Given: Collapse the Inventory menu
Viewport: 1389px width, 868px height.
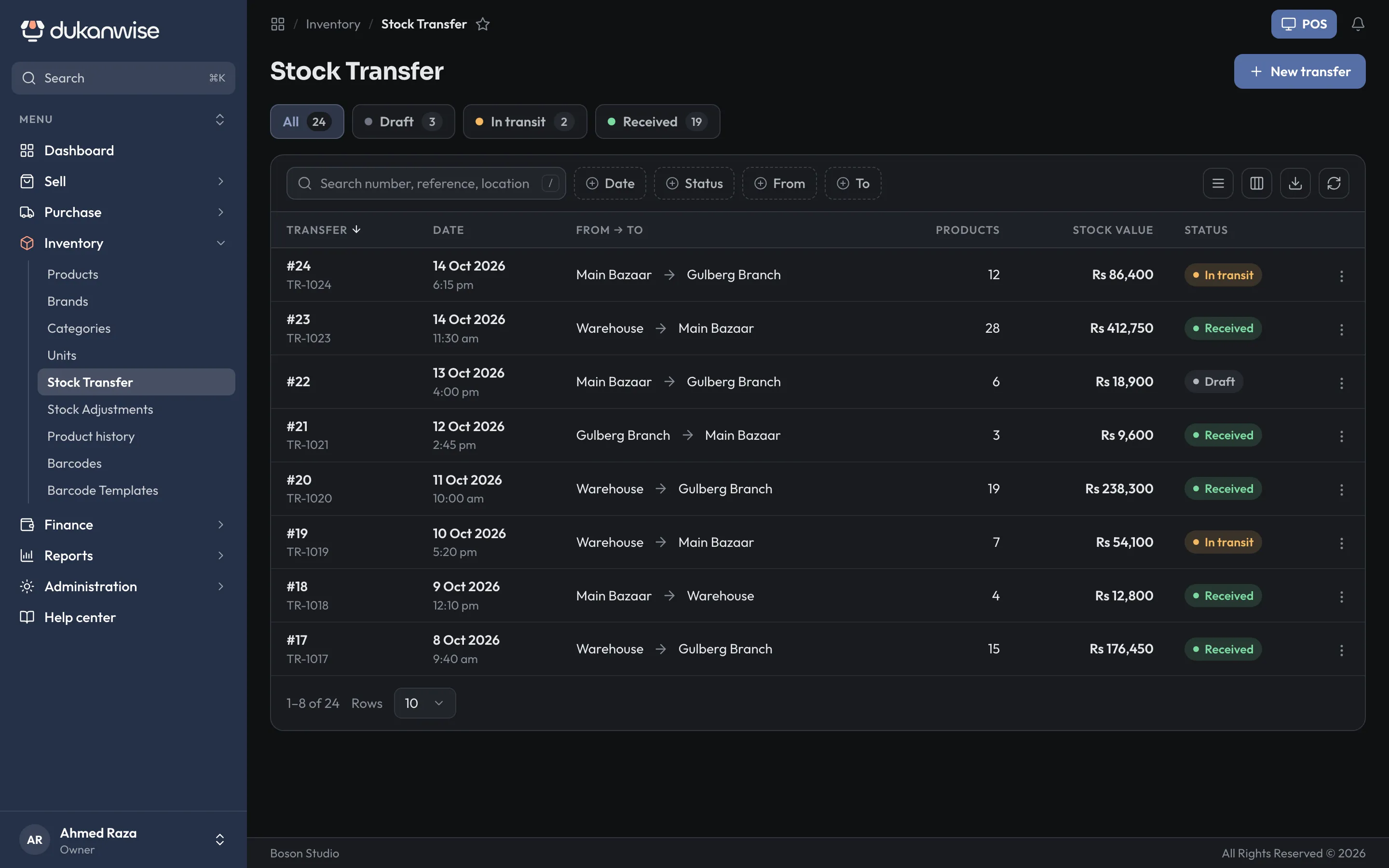Looking at the screenshot, I should tap(123, 244).
